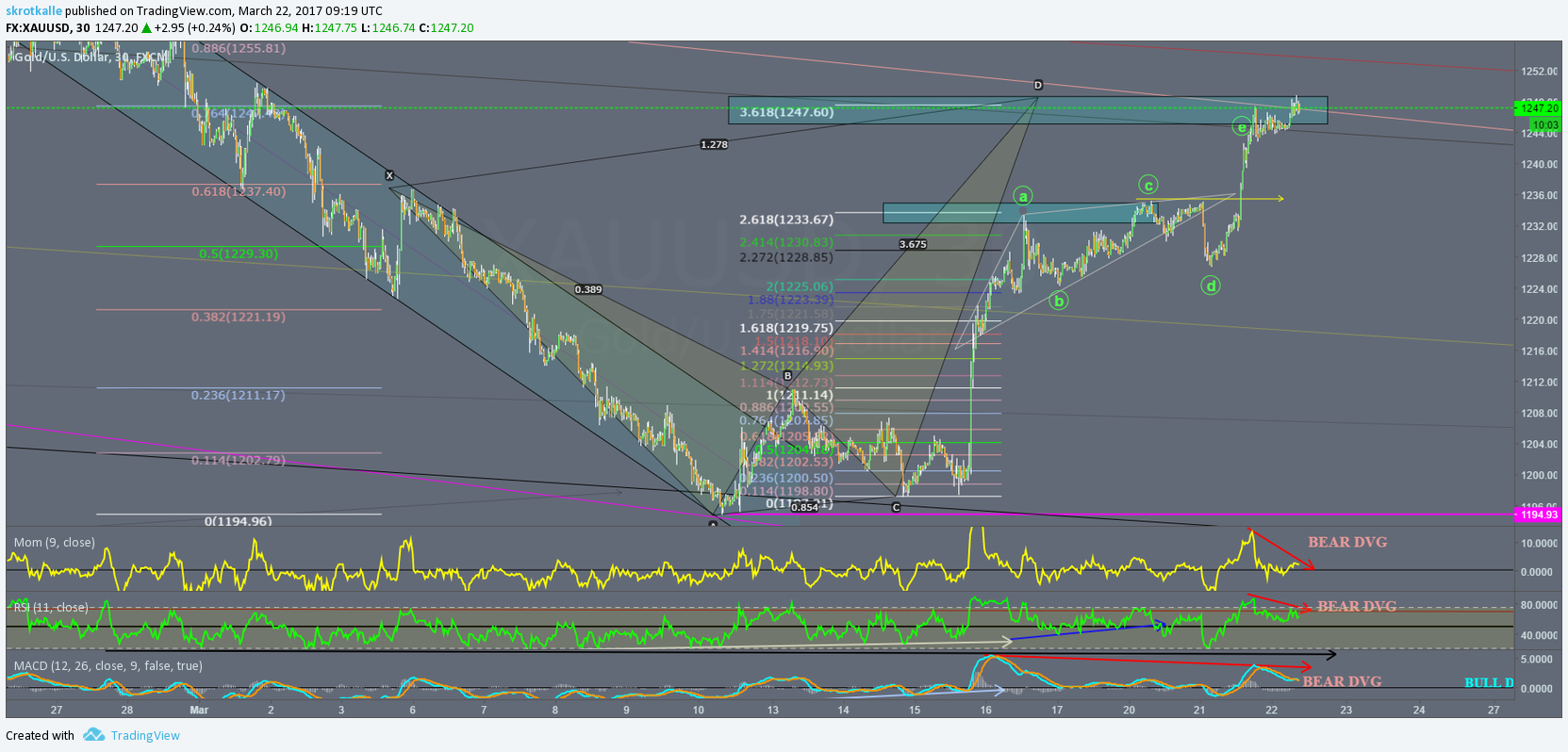Viewport: 1568px width, 752px height.
Task: Click the TradingView cloud logo icon
Action: tap(93, 734)
